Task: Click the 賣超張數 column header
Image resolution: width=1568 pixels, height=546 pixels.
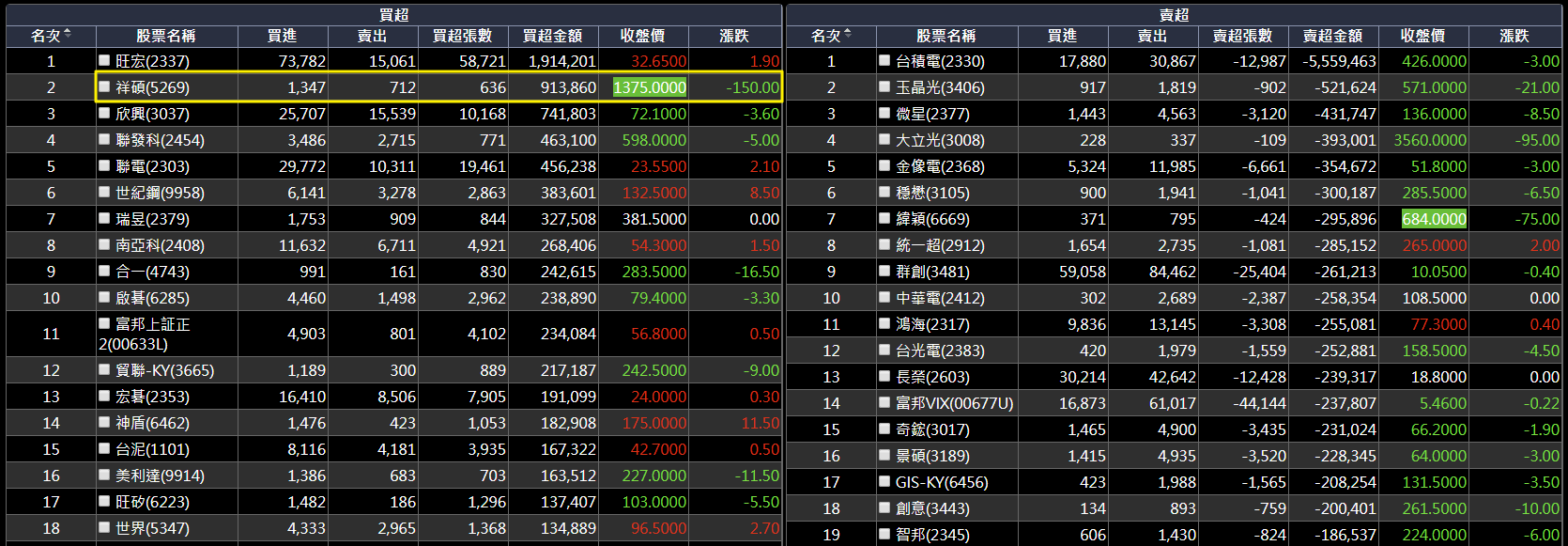Action: [x=1242, y=36]
